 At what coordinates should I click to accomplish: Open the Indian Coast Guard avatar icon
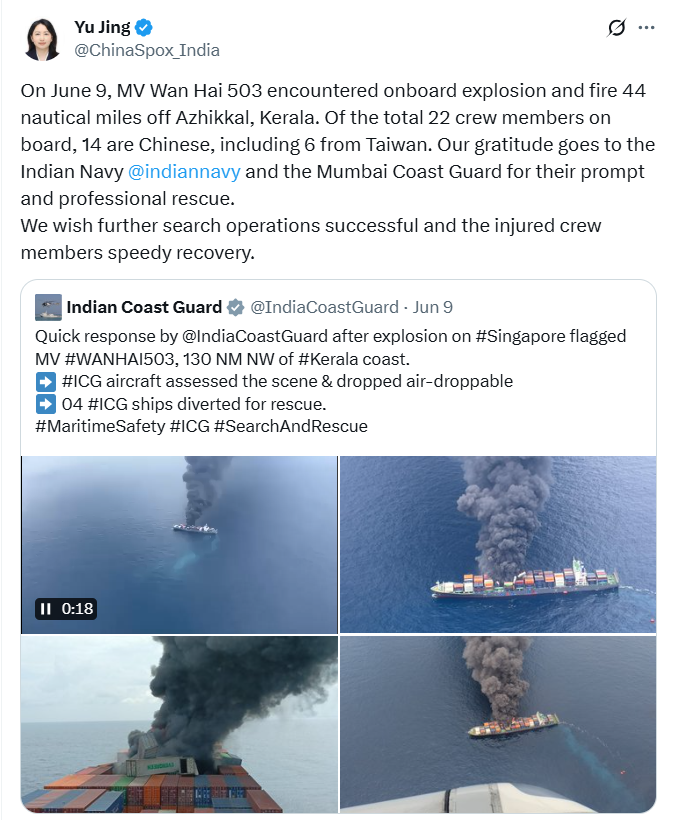(48, 307)
